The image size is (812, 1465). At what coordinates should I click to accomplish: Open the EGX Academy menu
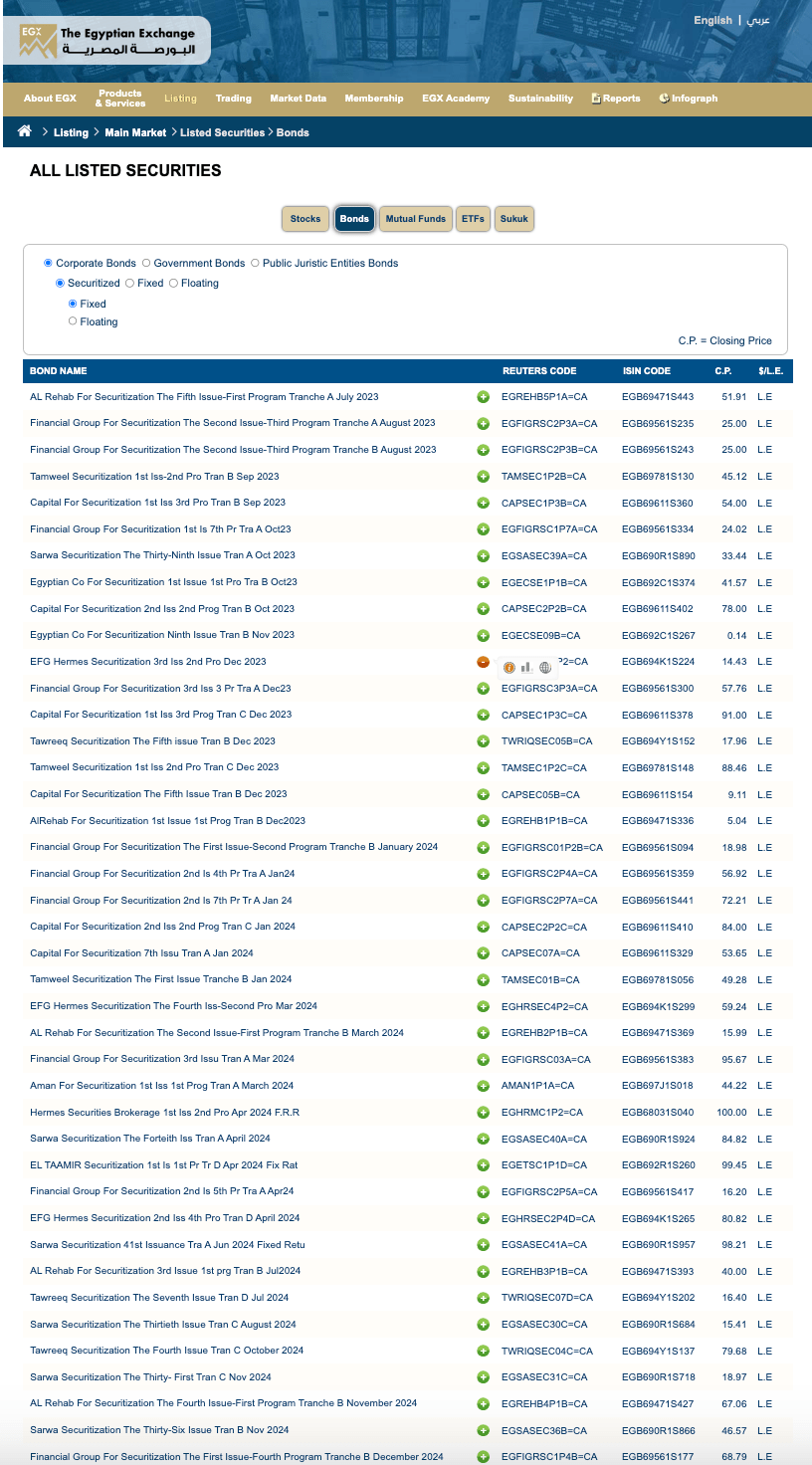pyautogui.click(x=456, y=99)
